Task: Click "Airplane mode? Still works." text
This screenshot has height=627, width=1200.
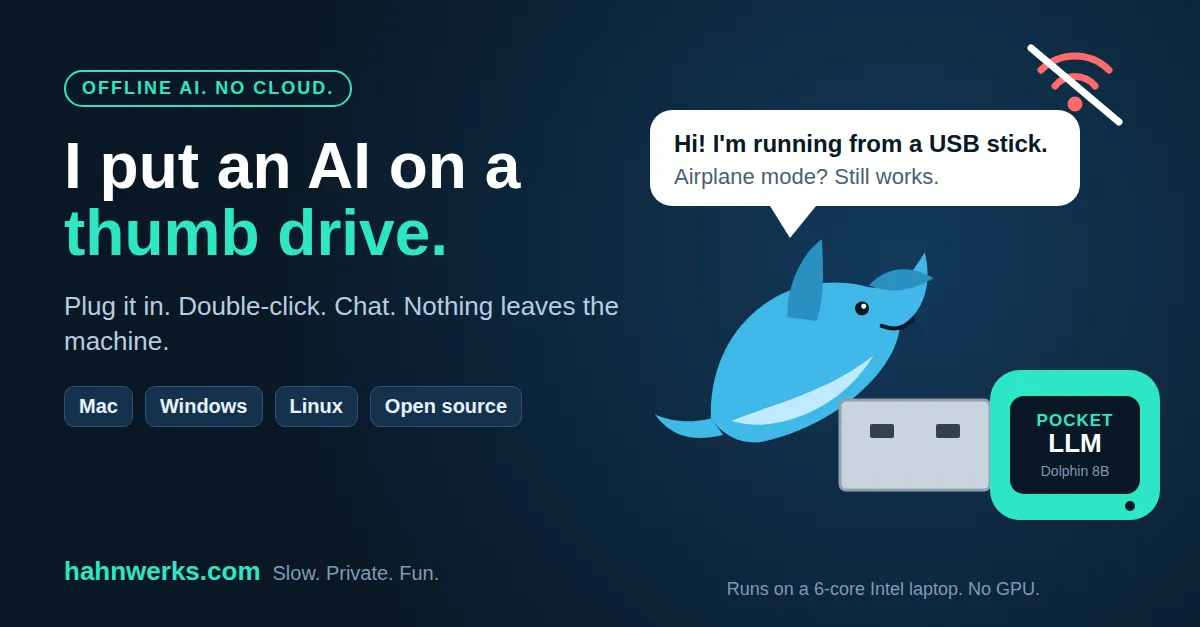Action: click(x=806, y=177)
